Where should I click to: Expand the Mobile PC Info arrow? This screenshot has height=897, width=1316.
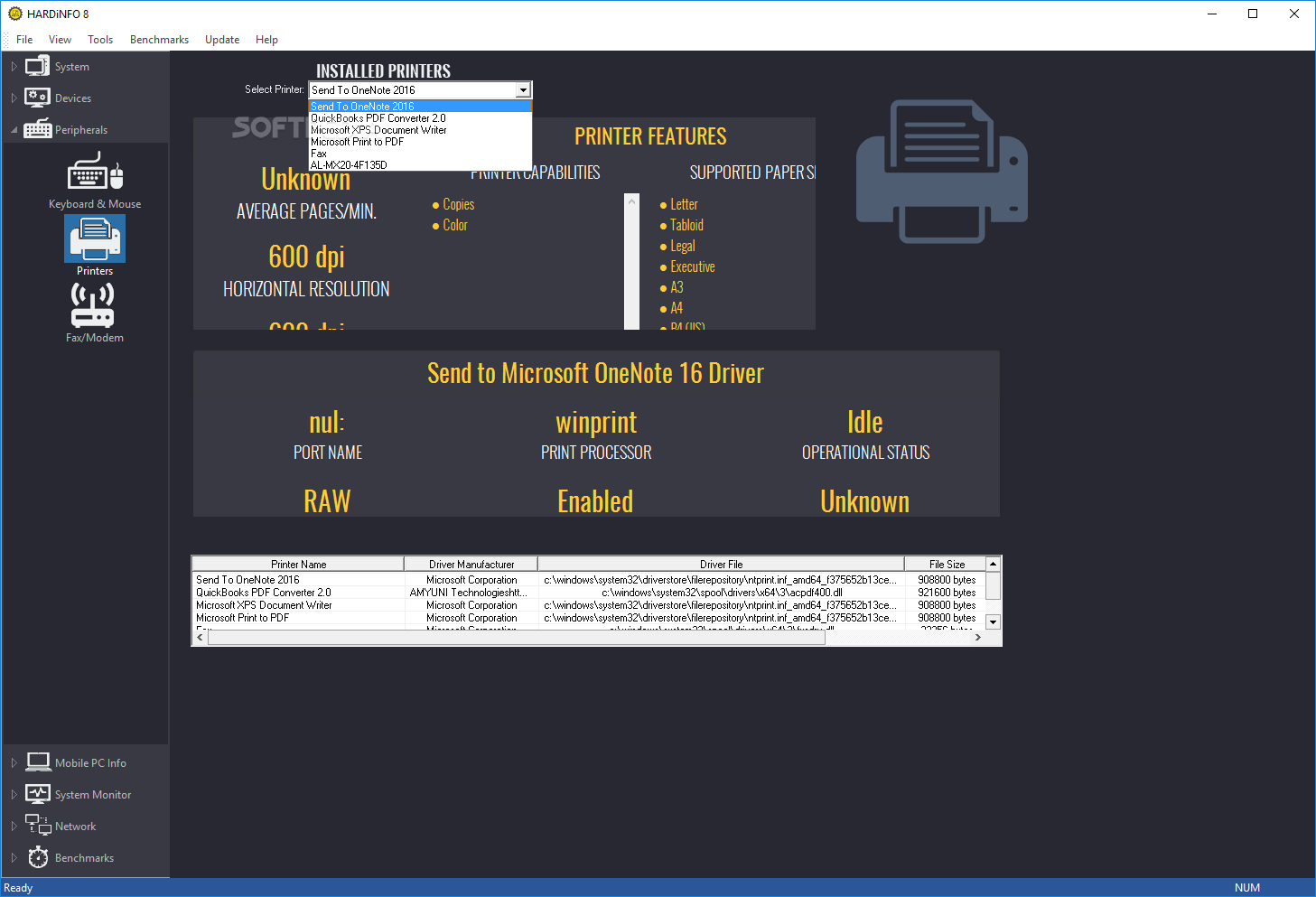click(x=14, y=763)
